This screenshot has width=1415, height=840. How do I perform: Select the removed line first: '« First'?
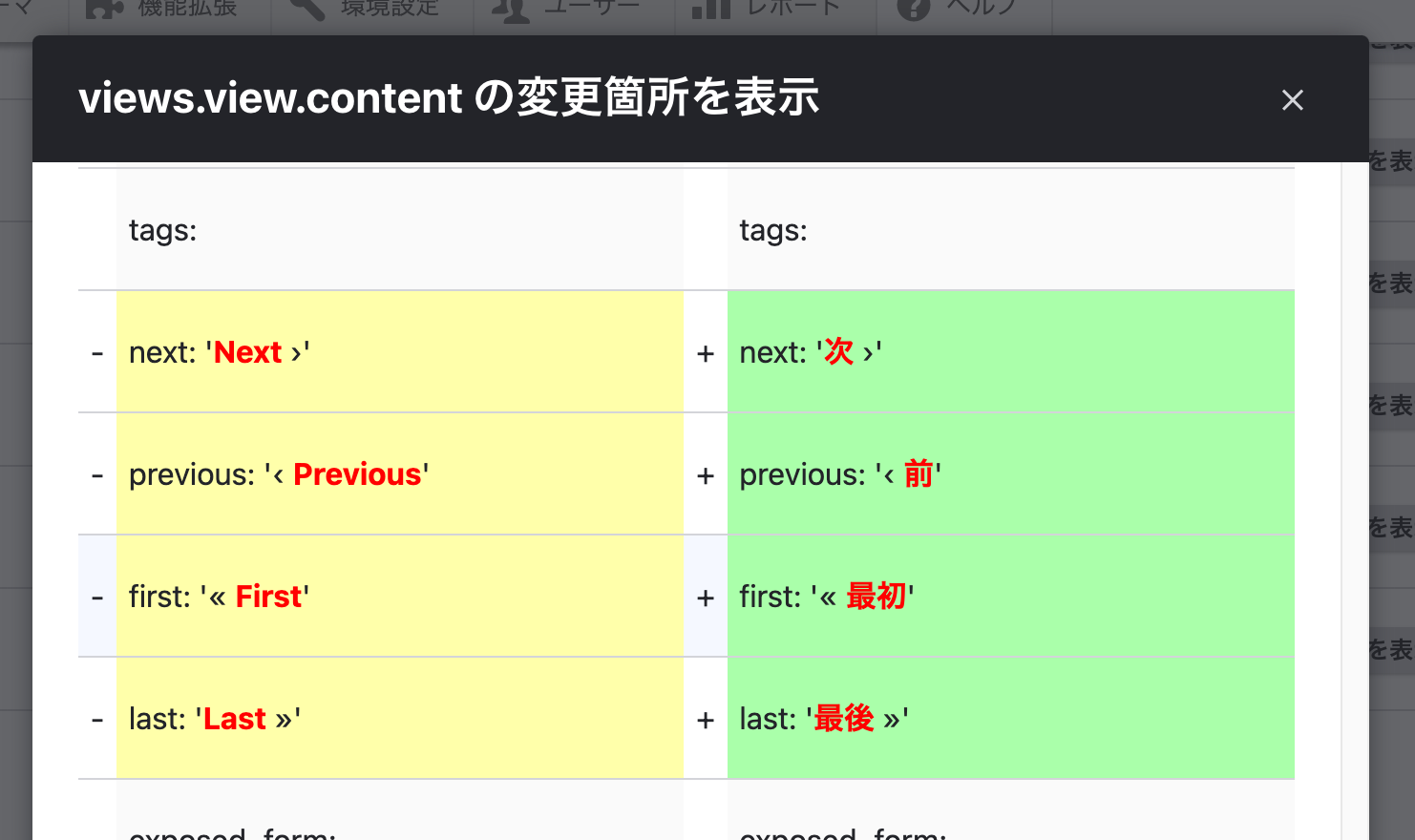point(399,597)
